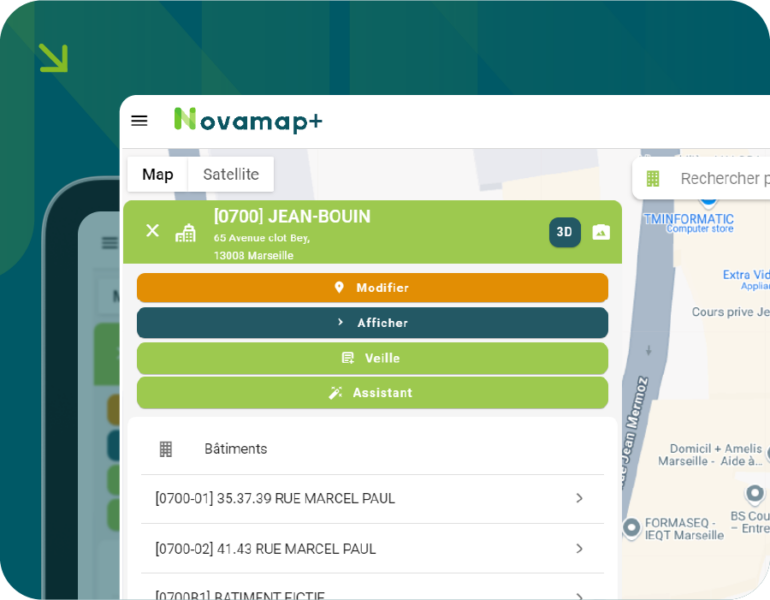
Task: Click the chevron icon on Afficher button
Action: pyautogui.click(x=340, y=322)
